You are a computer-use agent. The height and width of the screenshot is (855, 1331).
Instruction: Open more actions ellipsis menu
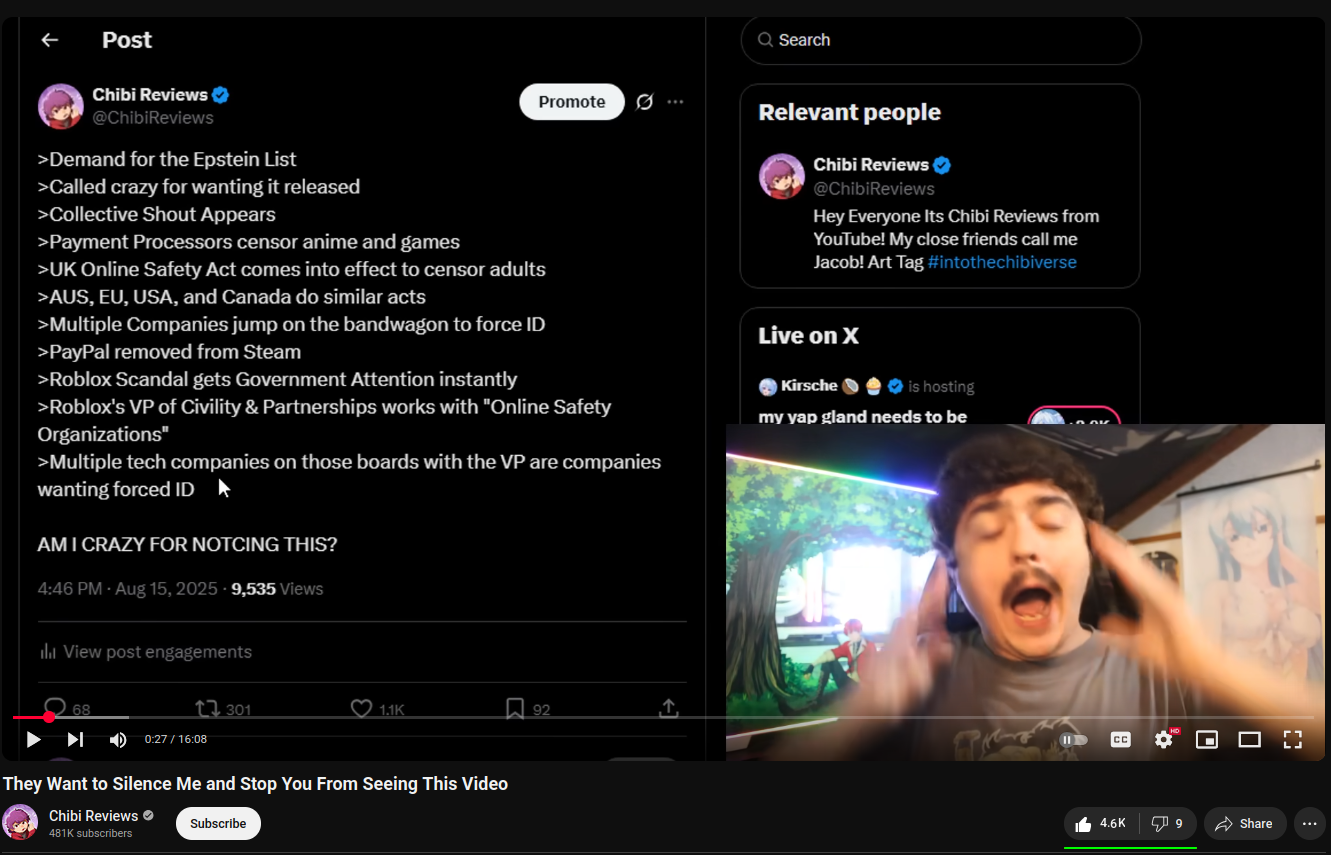point(1310,824)
